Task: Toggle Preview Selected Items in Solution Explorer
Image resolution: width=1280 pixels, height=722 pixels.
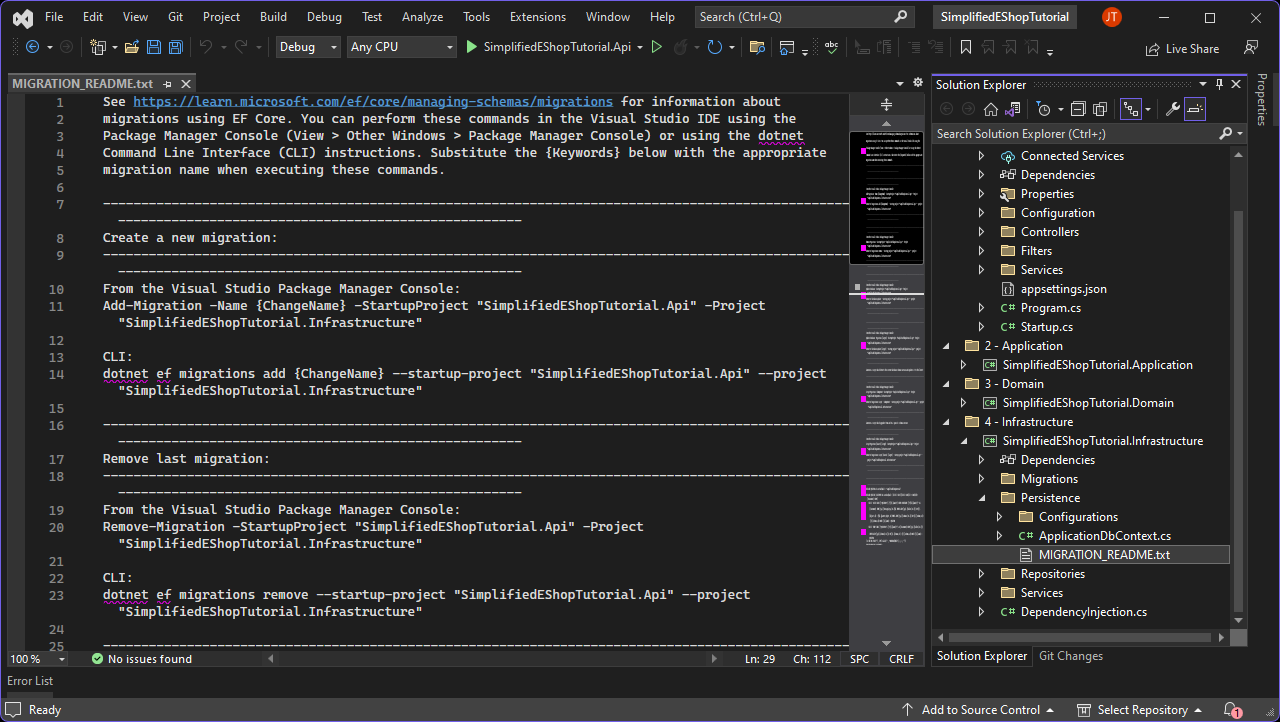Action: coord(1195,109)
